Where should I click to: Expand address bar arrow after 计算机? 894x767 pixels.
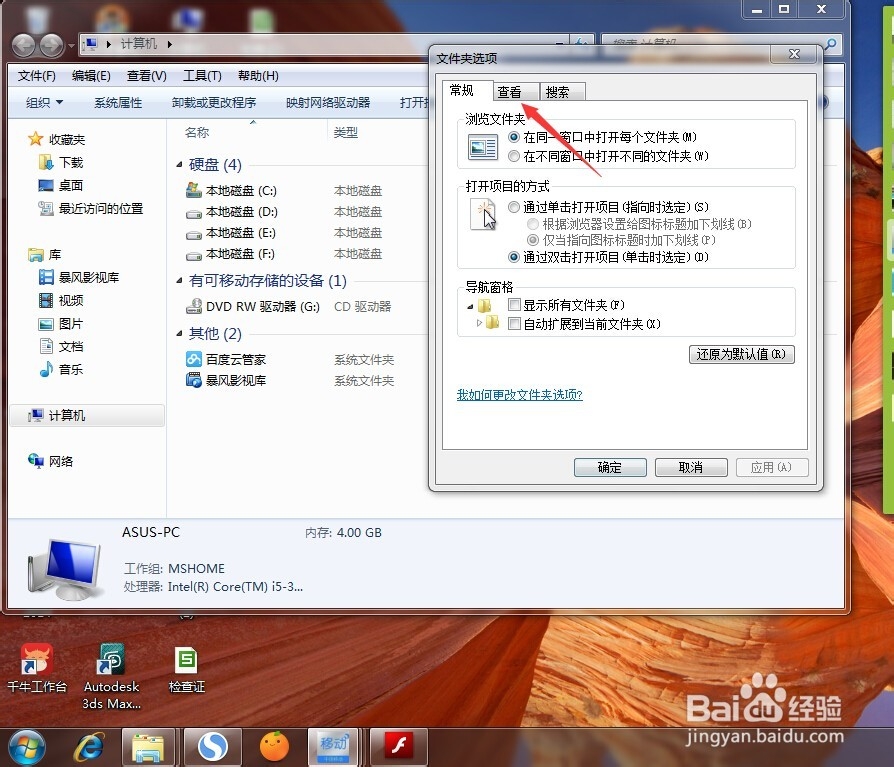(x=169, y=44)
